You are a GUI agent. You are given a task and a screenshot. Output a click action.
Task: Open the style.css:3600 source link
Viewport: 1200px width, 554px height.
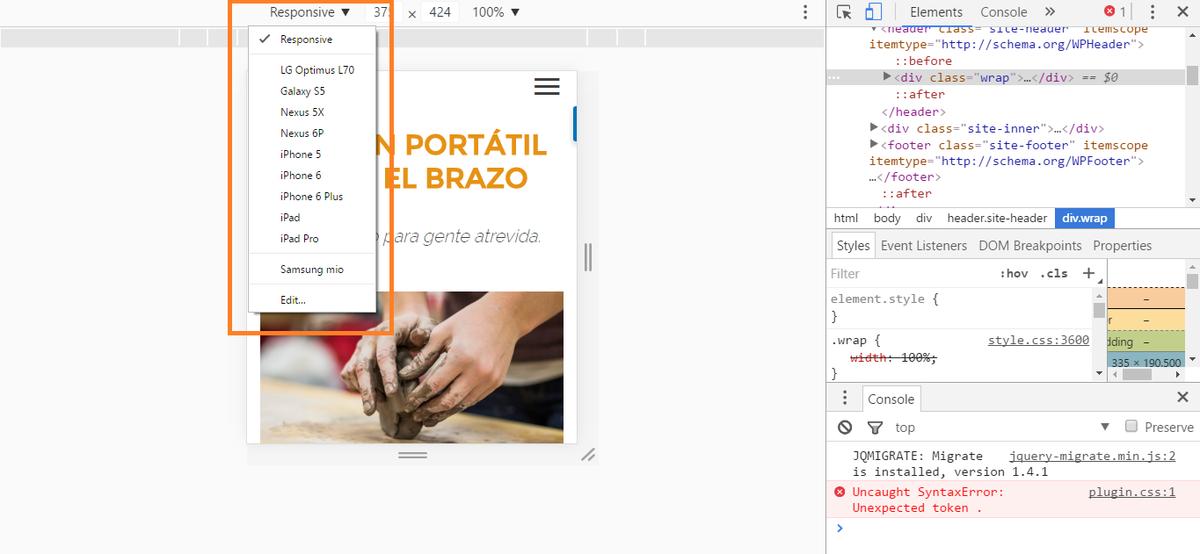coord(1038,340)
